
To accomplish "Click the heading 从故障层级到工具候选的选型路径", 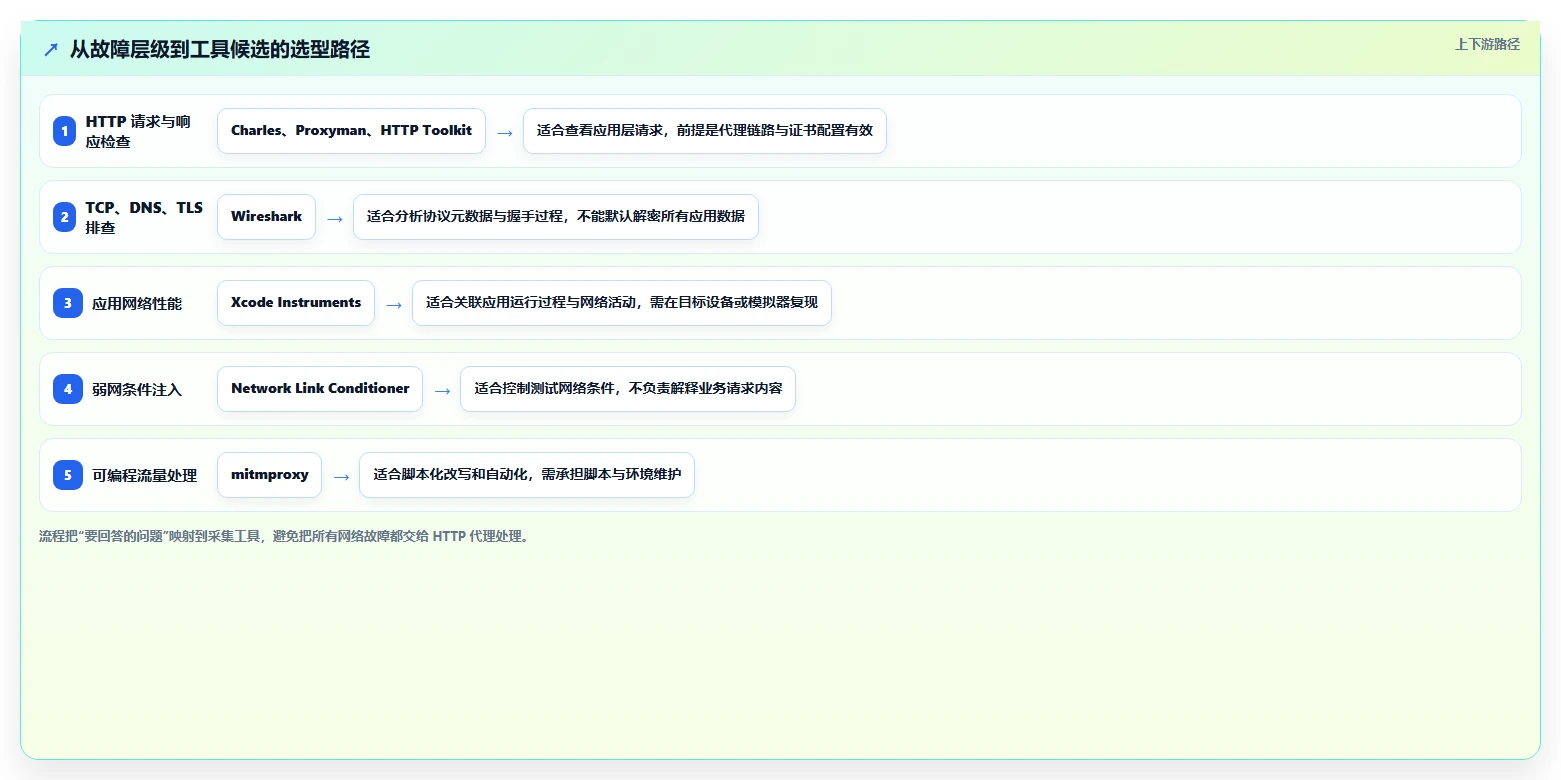I will click(220, 49).
